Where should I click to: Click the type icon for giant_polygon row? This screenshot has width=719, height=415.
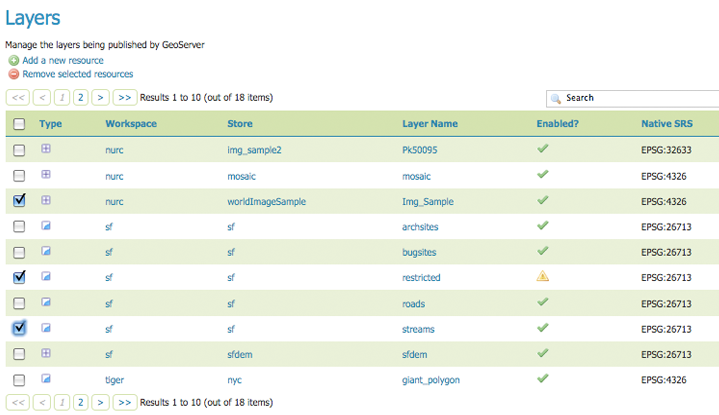[46, 379]
